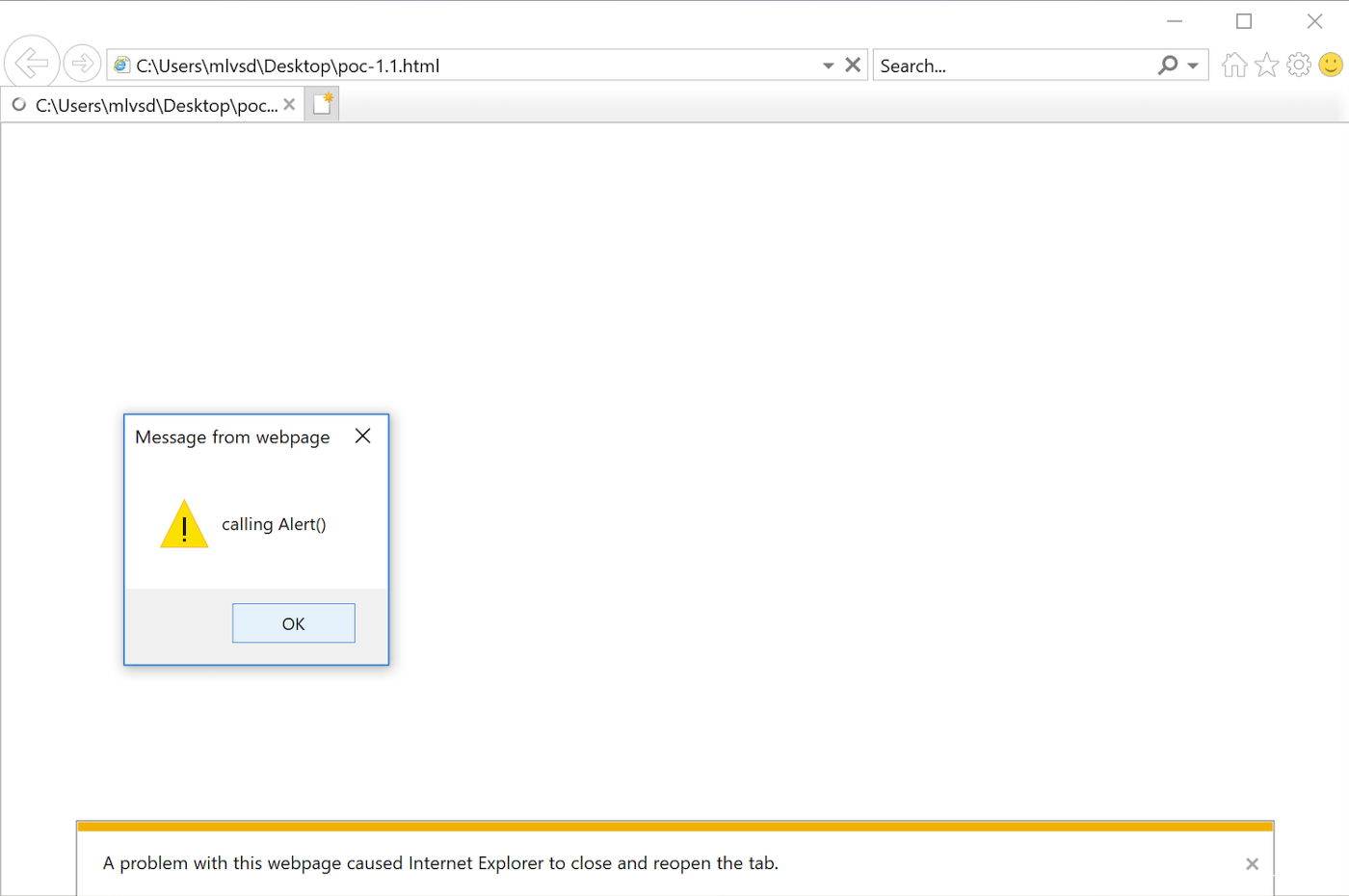Viewport: 1349px width, 896px height.
Task: Click the smiley feedback icon
Action: [x=1331, y=66]
